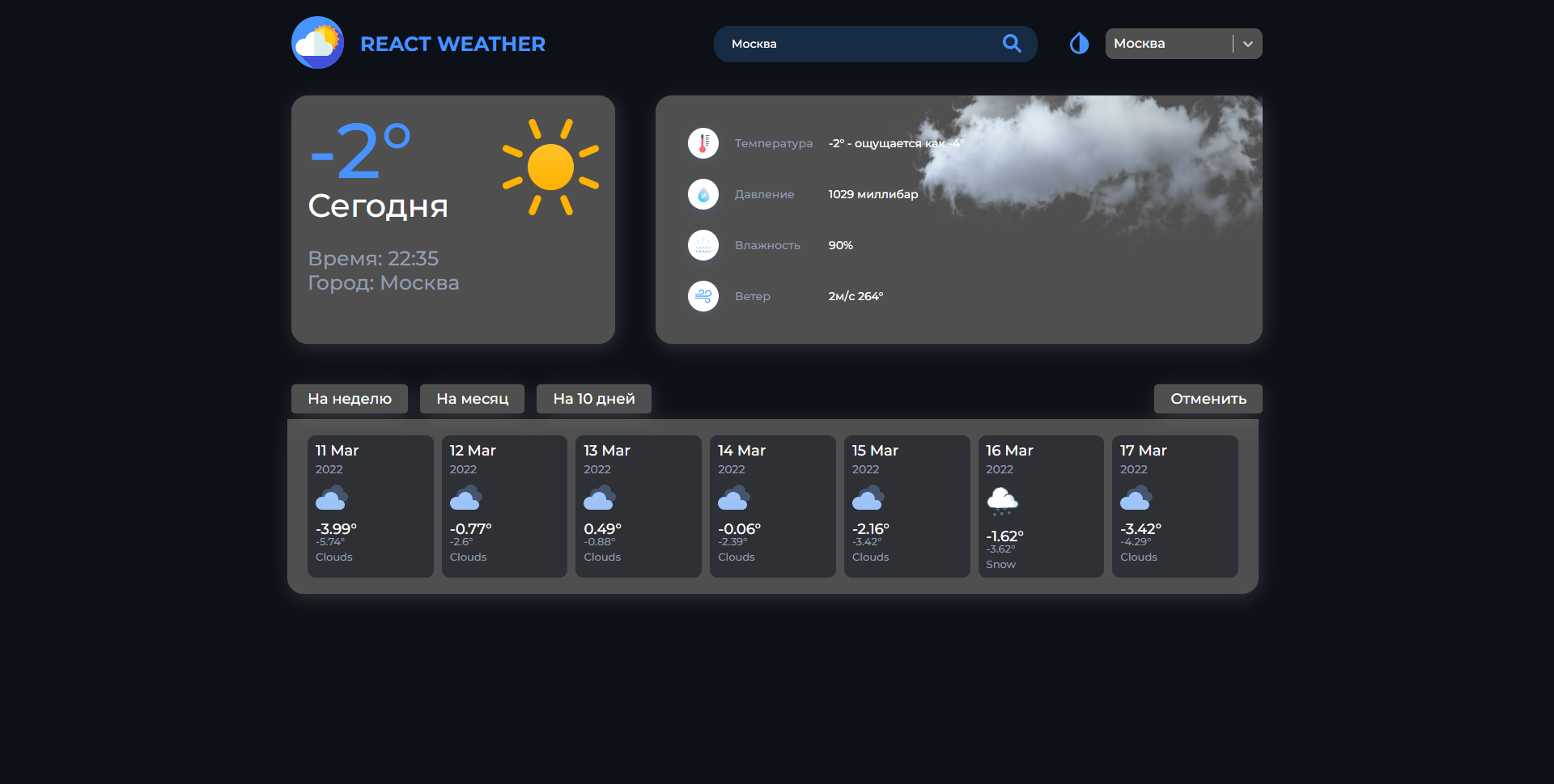Image resolution: width=1554 pixels, height=784 pixels.
Task: Click the thermometer temperature icon
Action: (x=703, y=143)
